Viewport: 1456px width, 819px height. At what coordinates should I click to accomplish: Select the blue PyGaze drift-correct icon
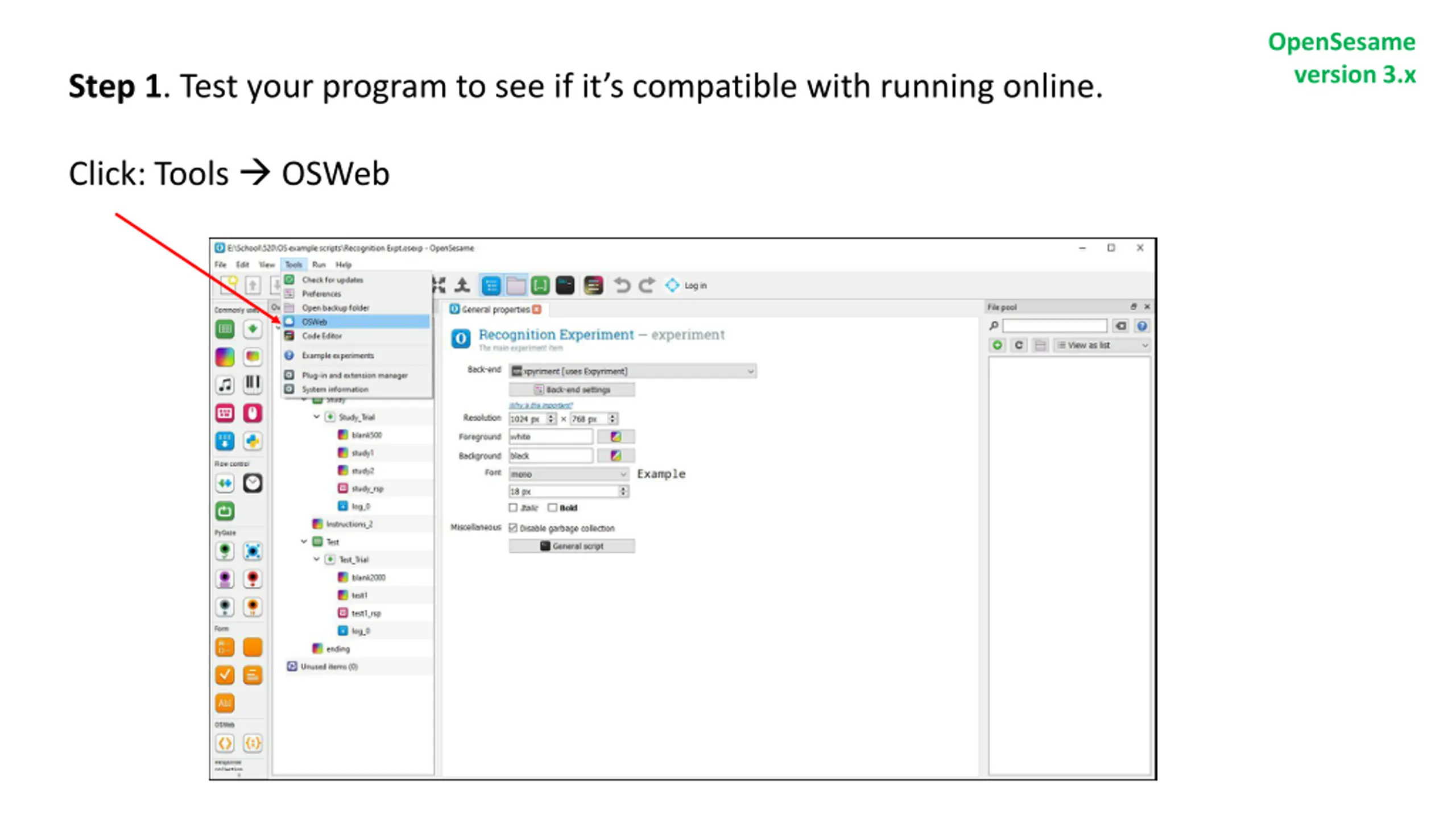[x=253, y=551]
